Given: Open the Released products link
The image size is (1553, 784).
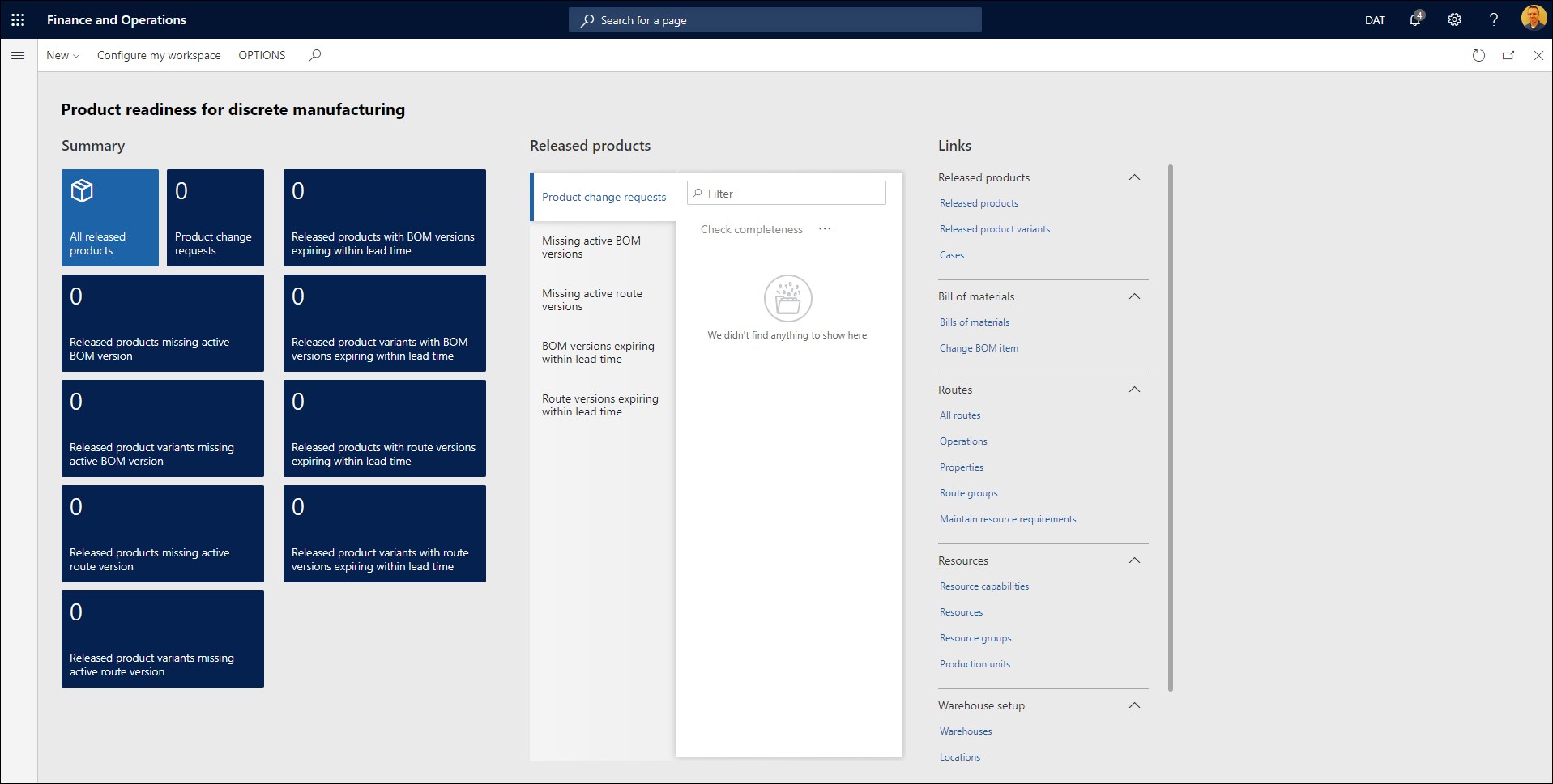Looking at the screenshot, I should [x=979, y=203].
